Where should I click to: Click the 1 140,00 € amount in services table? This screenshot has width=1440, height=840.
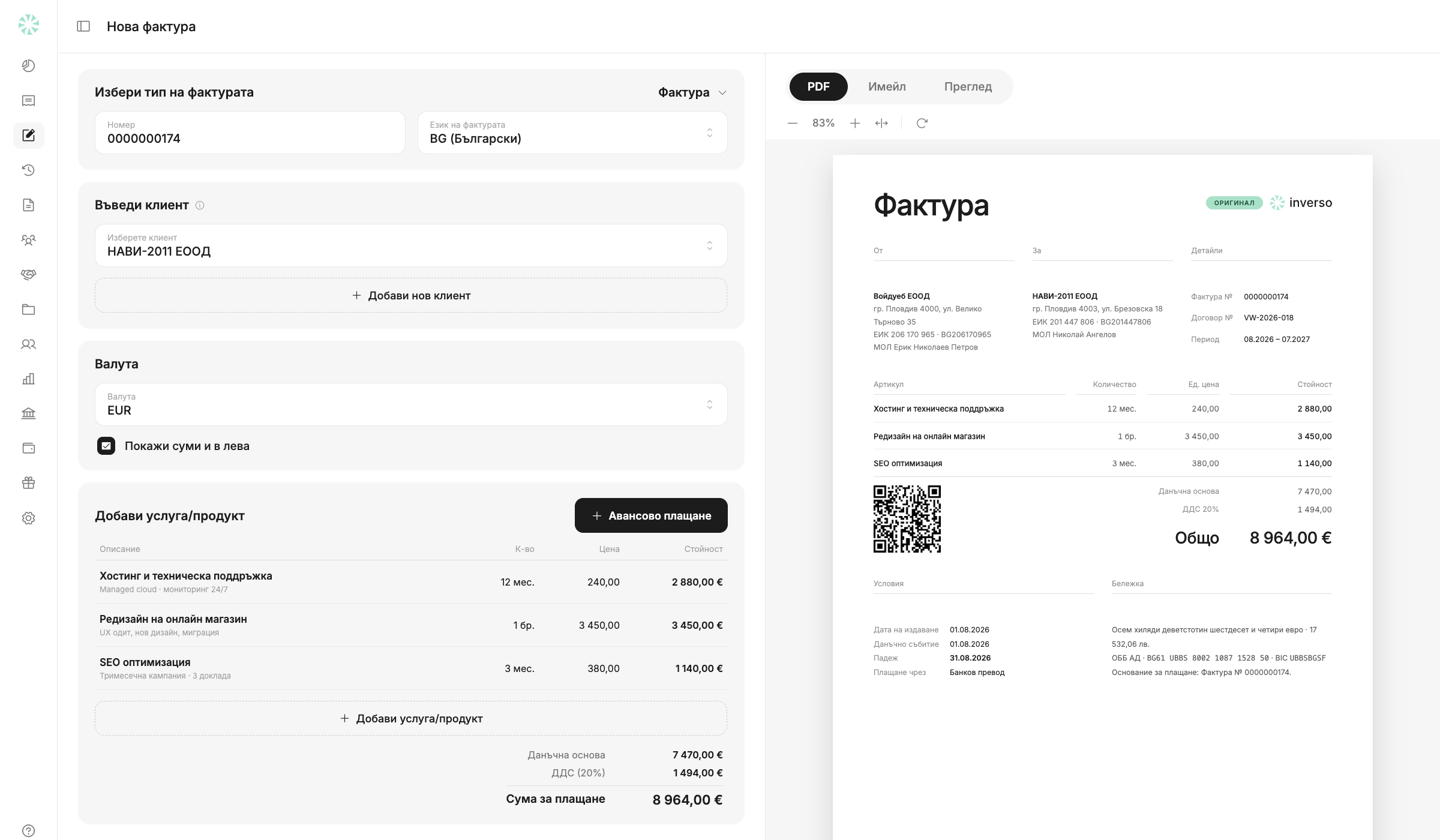coord(698,668)
